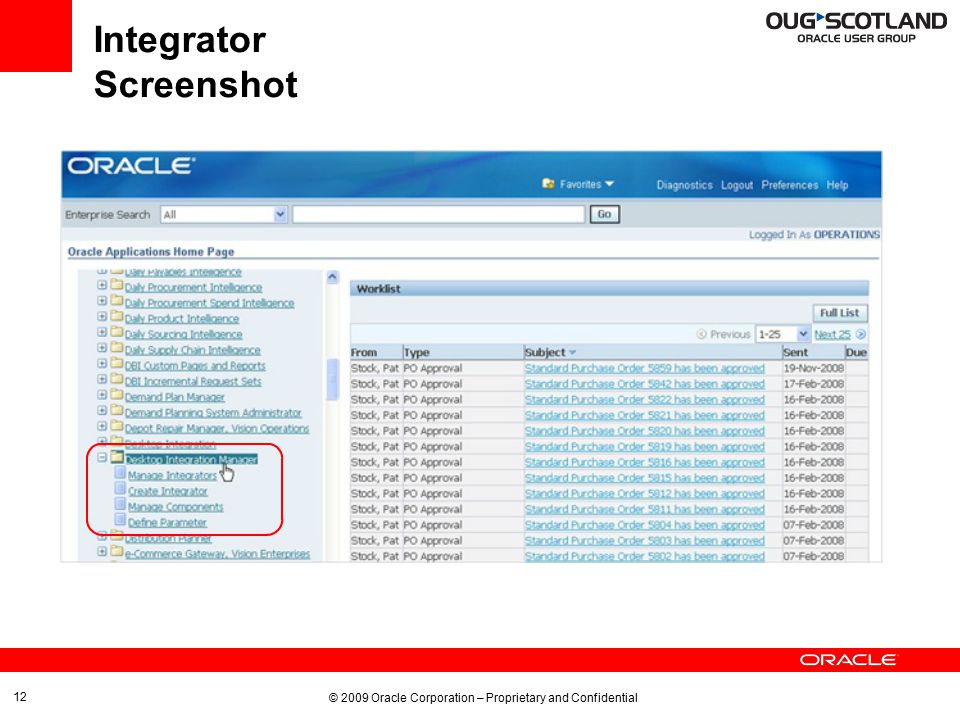Open e-Commerce Gateway, Vision Enterprises link
960x720 pixels.
coord(217,554)
